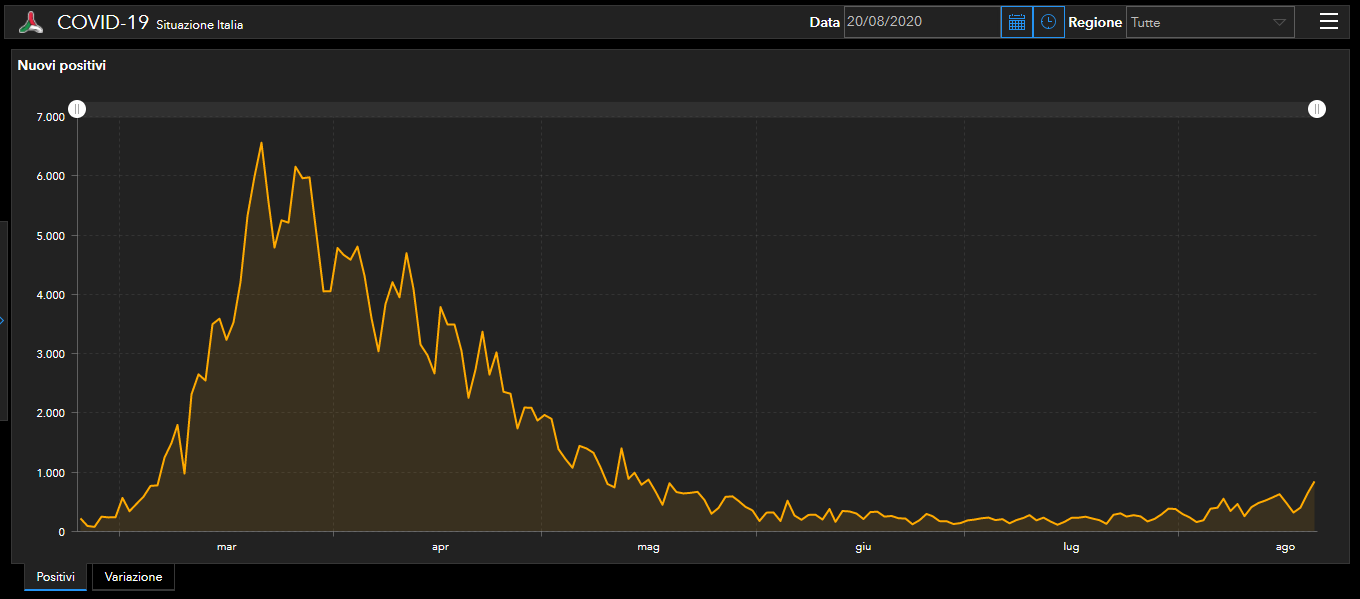Click the COVID-19 Situazione Italia title

150,23
